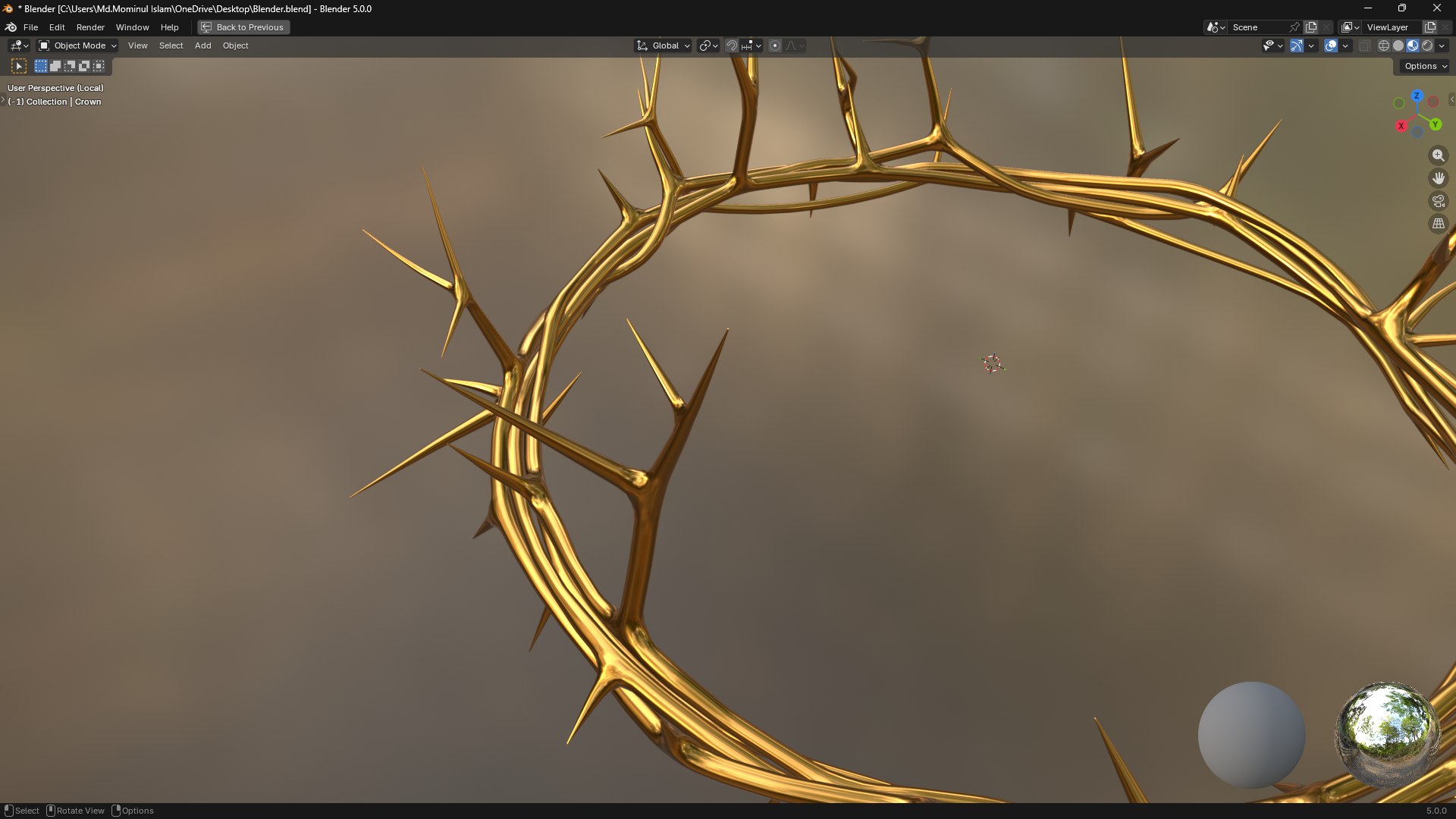Open the viewport View menu

(x=137, y=45)
